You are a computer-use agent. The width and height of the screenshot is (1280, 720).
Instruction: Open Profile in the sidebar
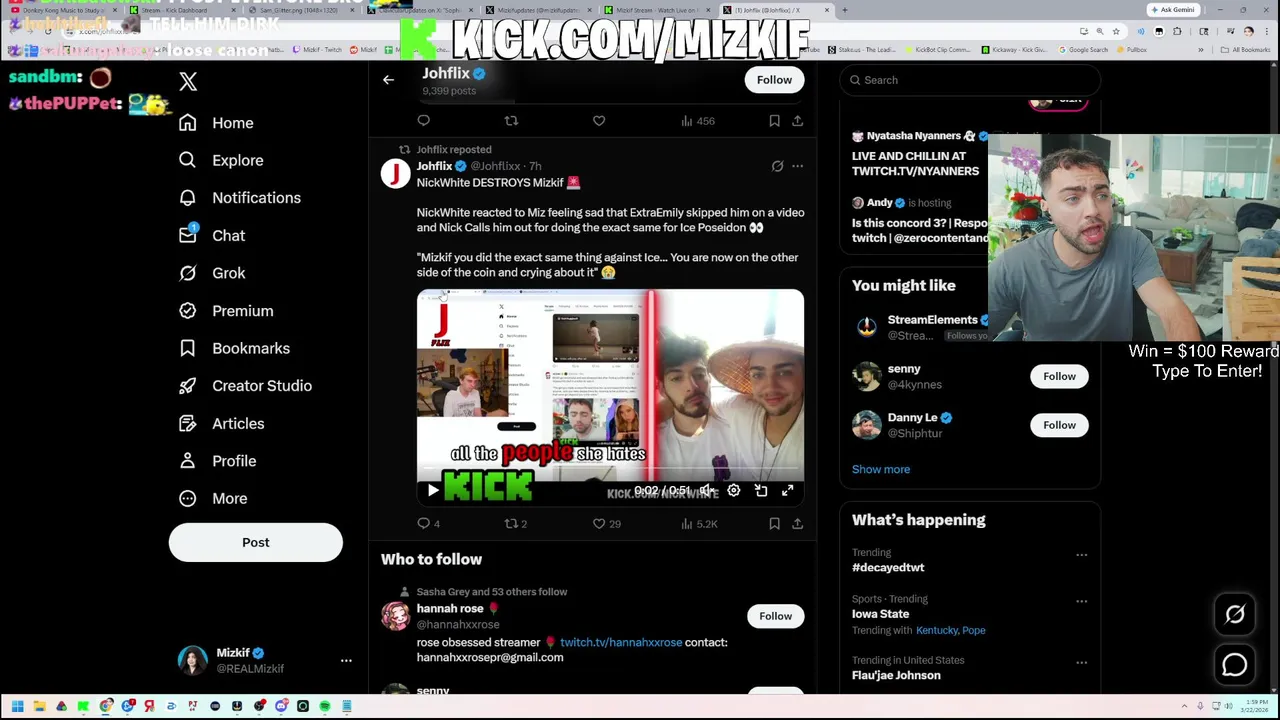pyautogui.click(x=216, y=461)
